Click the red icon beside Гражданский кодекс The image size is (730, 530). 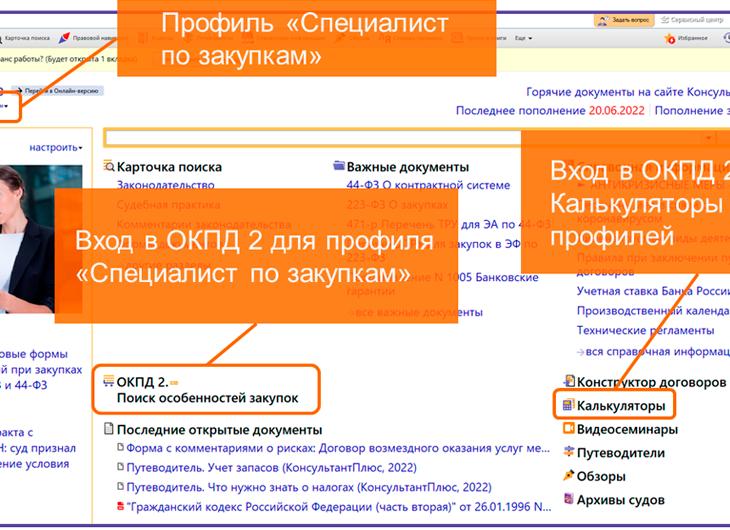120,506
